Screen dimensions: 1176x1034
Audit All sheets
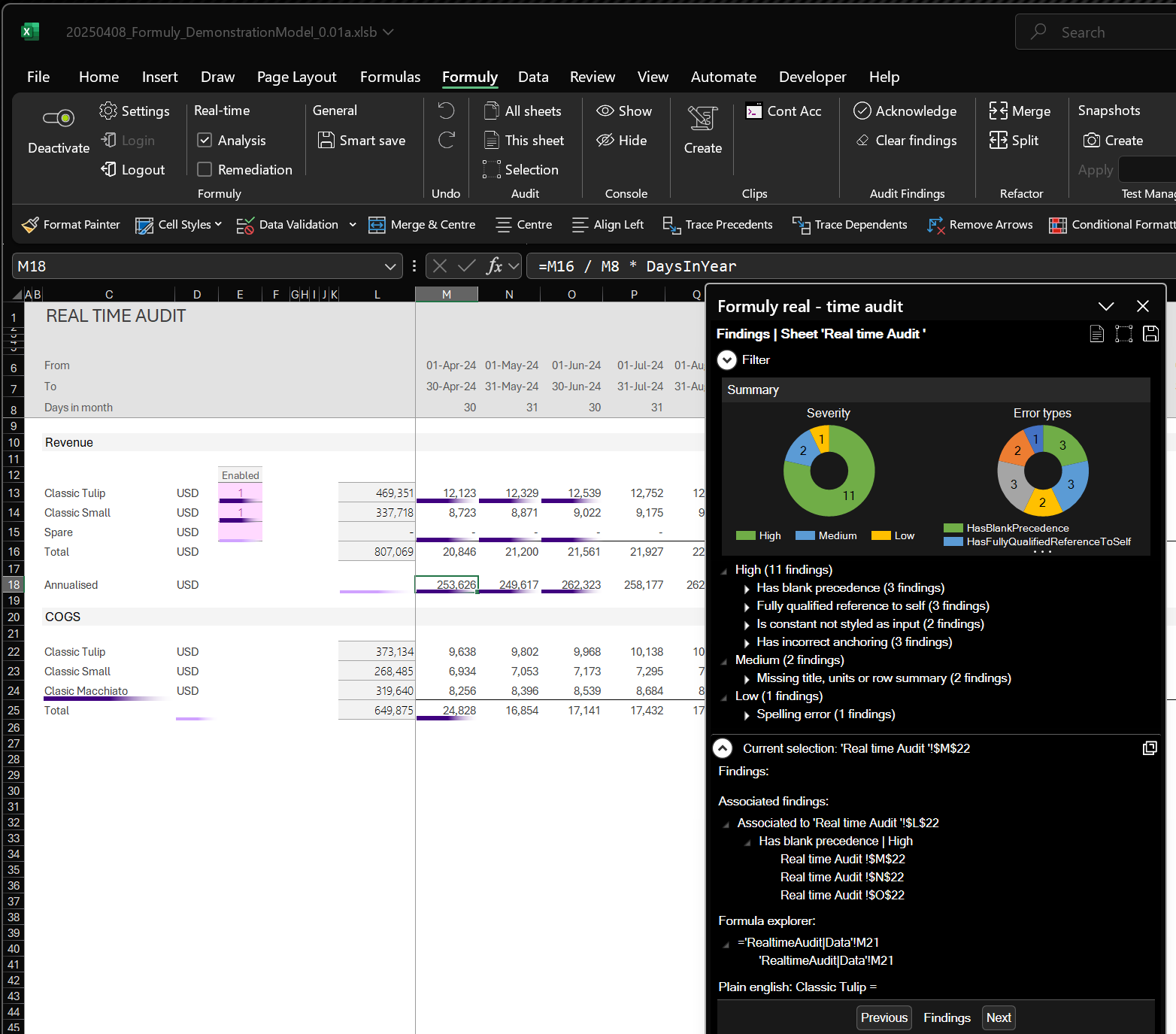click(x=523, y=111)
